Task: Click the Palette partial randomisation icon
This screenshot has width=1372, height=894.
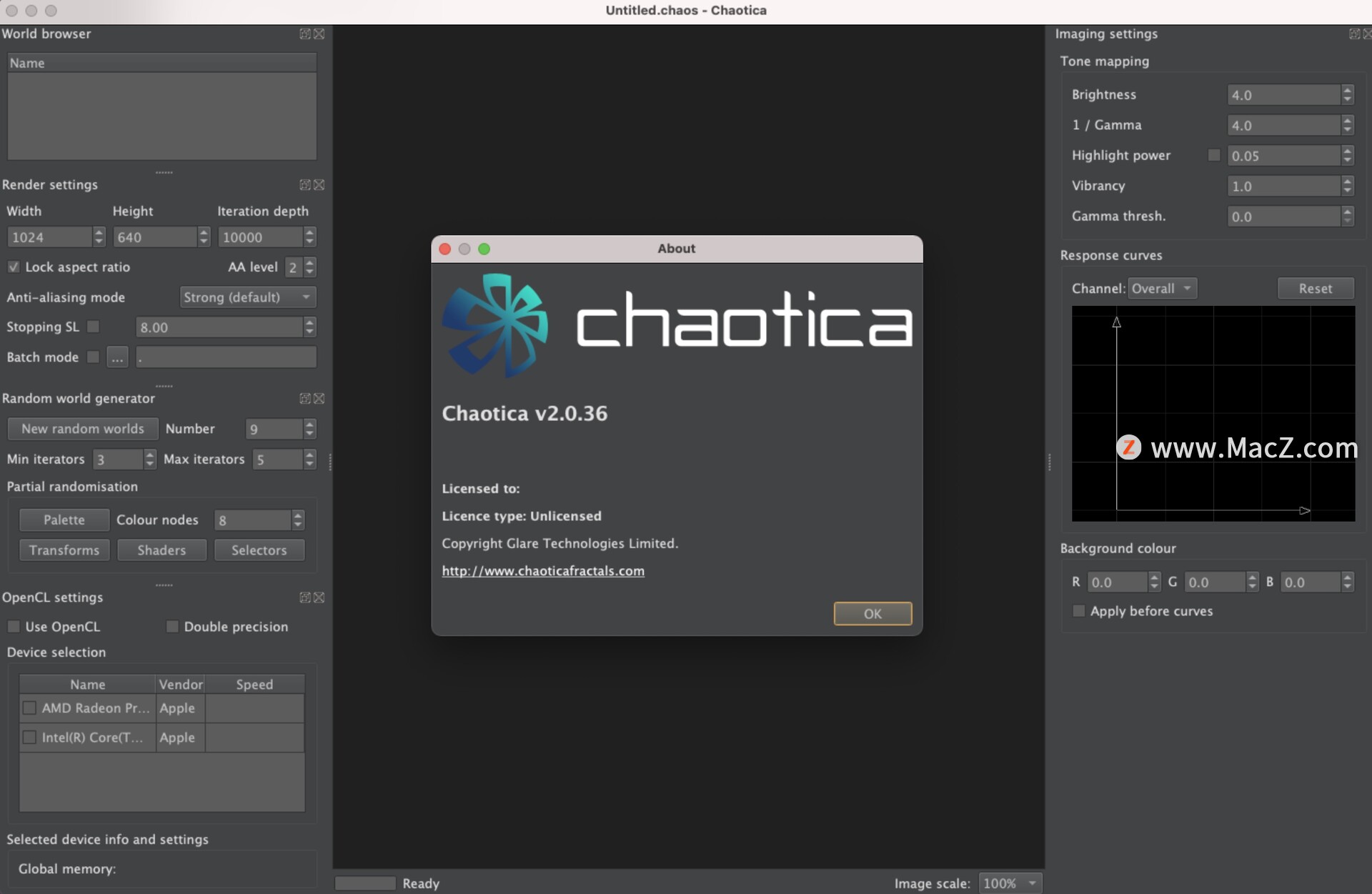Action: point(63,518)
